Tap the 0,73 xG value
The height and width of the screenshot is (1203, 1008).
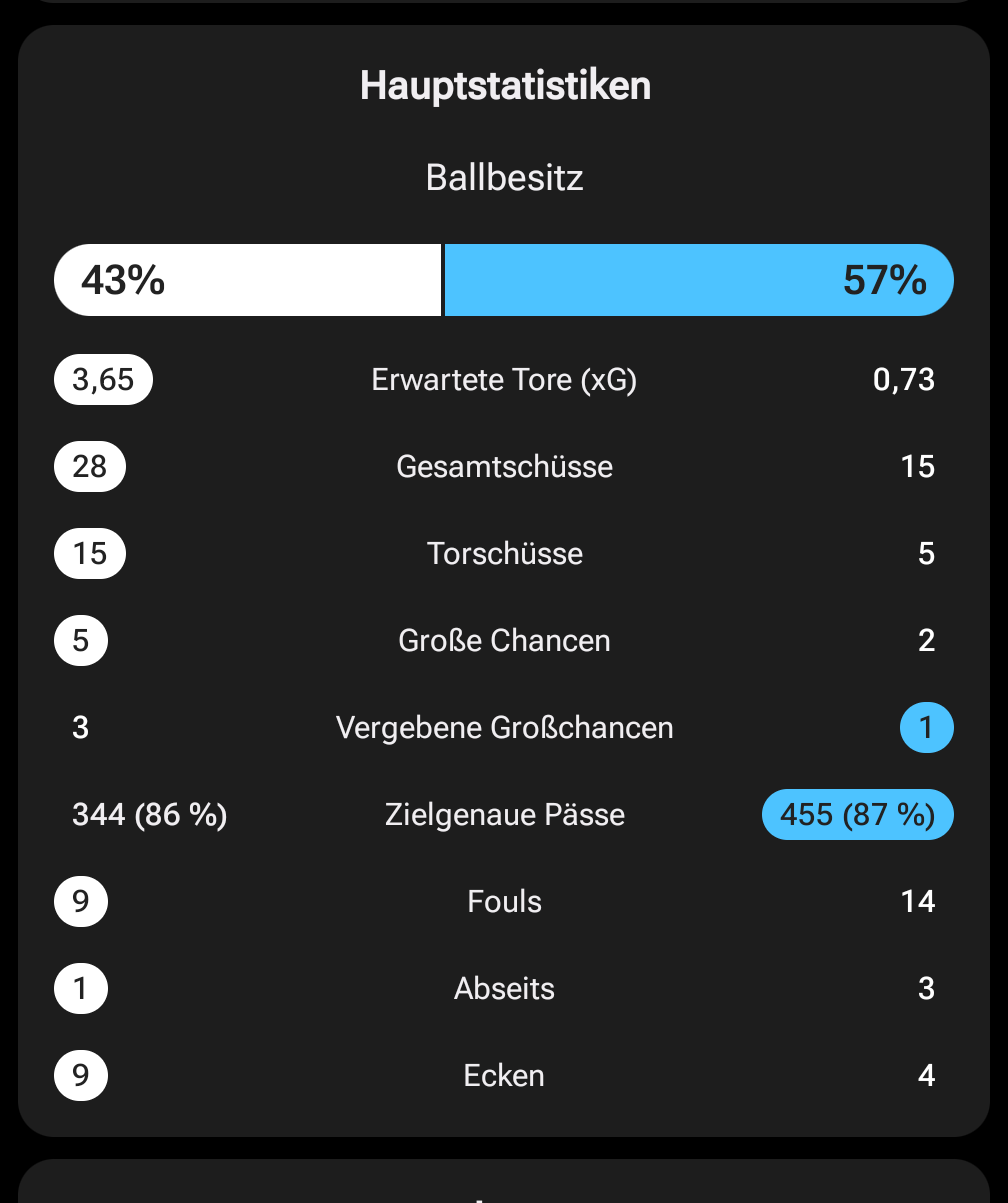pos(903,380)
